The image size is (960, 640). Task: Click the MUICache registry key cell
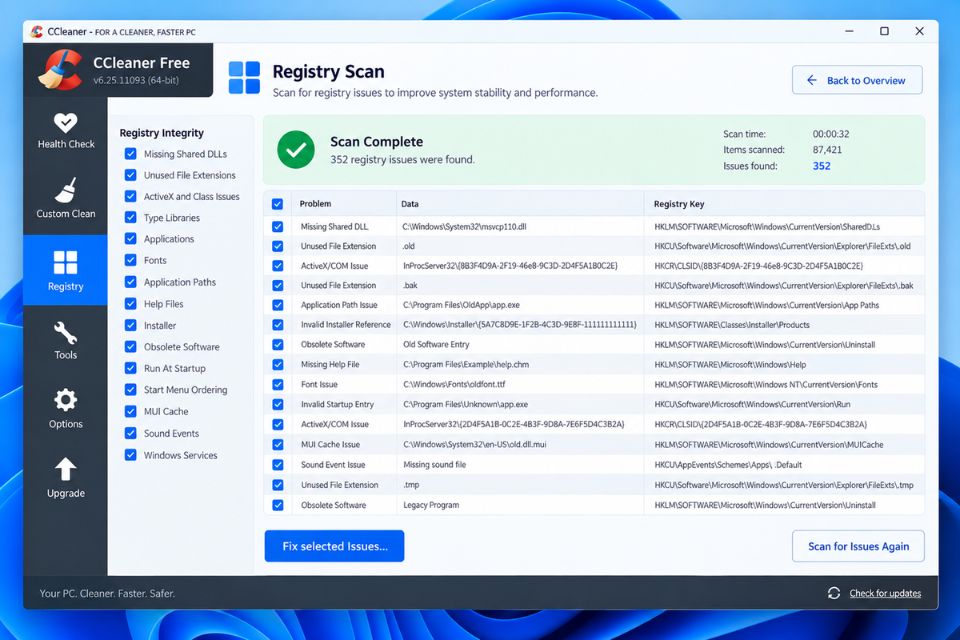pyautogui.click(x=768, y=445)
